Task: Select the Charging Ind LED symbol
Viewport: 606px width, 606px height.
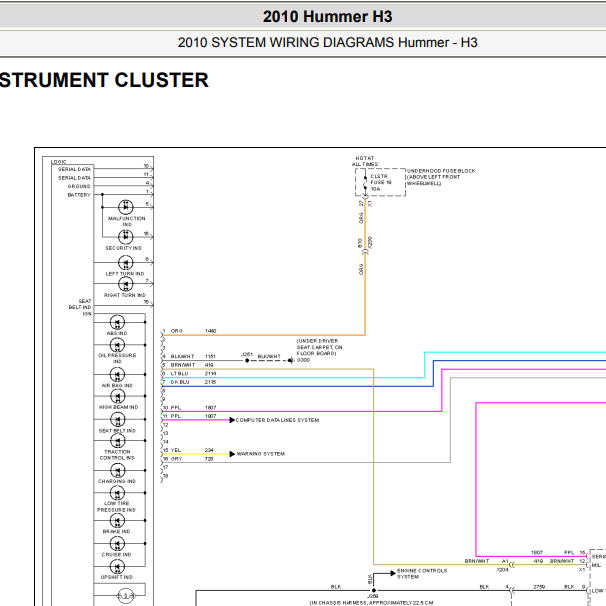Action: (x=117, y=470)
